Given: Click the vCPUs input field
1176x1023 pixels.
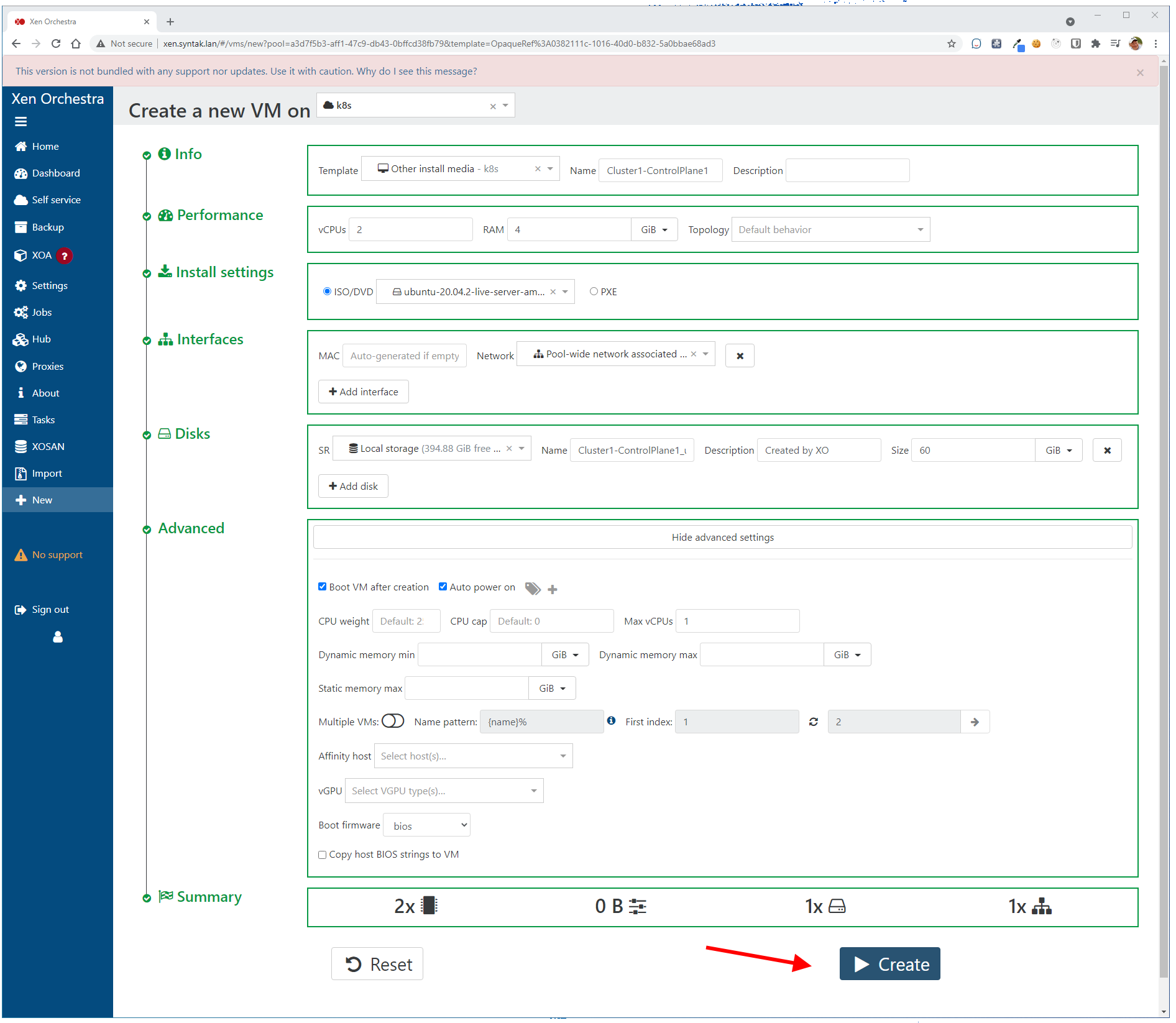Looking at the screenshot, I should (x=410, y=230).
